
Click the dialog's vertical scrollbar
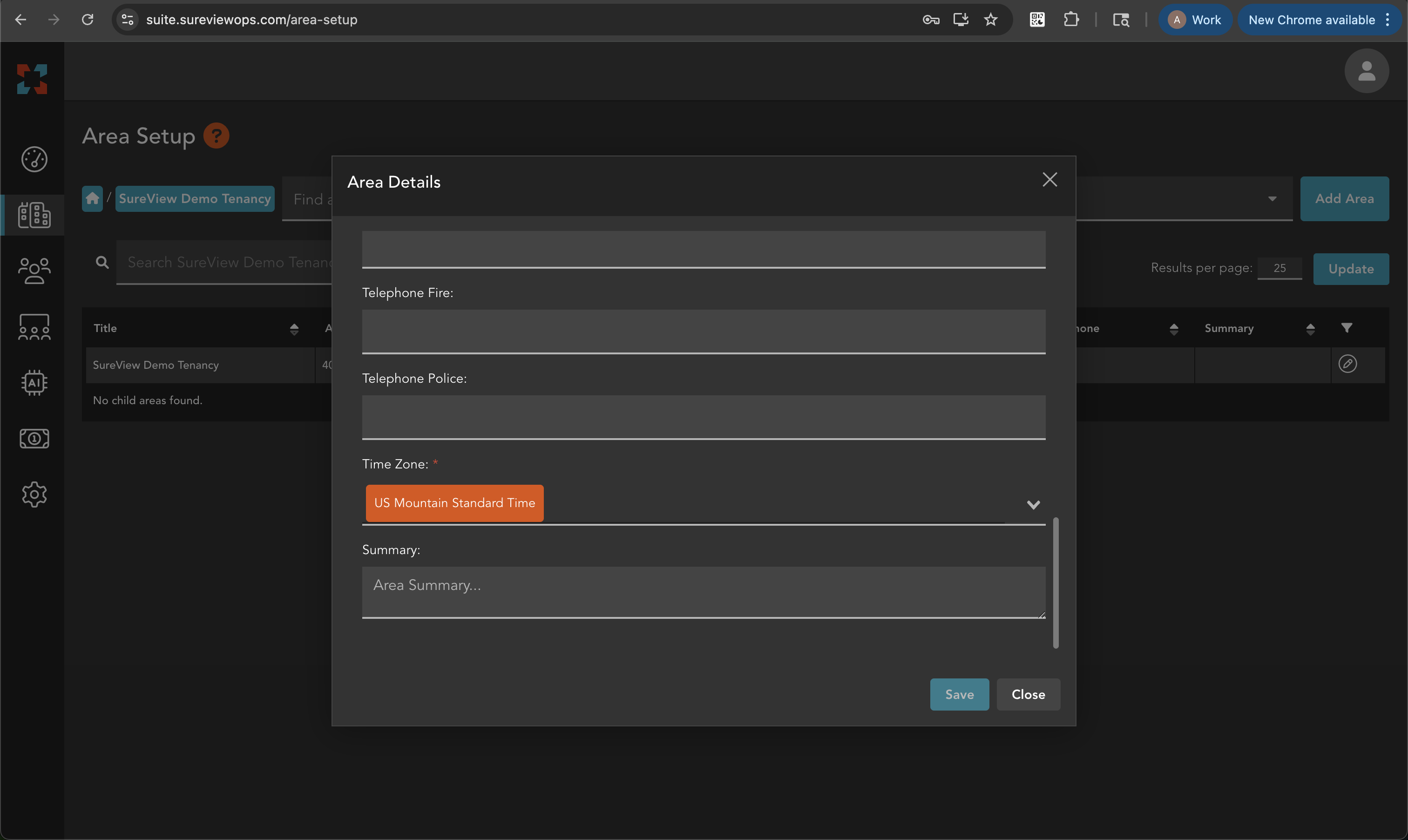pos(1056,583)
